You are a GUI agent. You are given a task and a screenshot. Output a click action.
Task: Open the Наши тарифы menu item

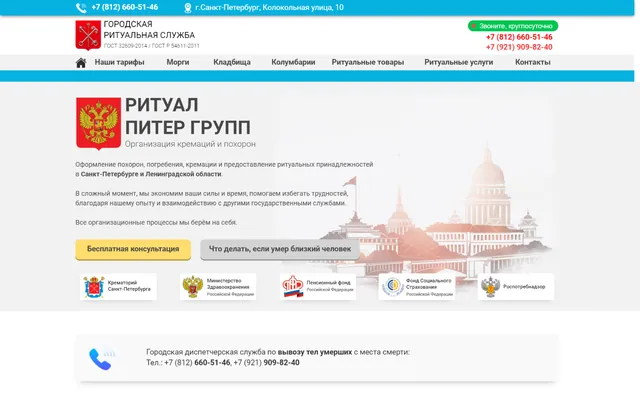(119, 62)
